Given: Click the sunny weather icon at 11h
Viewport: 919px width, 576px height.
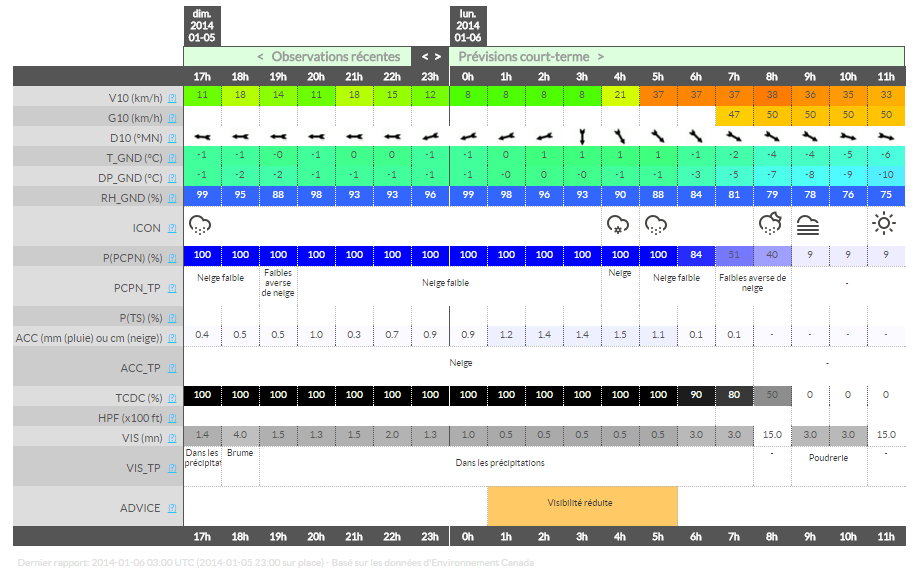Looking at the screenshot, I should point(884,224).
